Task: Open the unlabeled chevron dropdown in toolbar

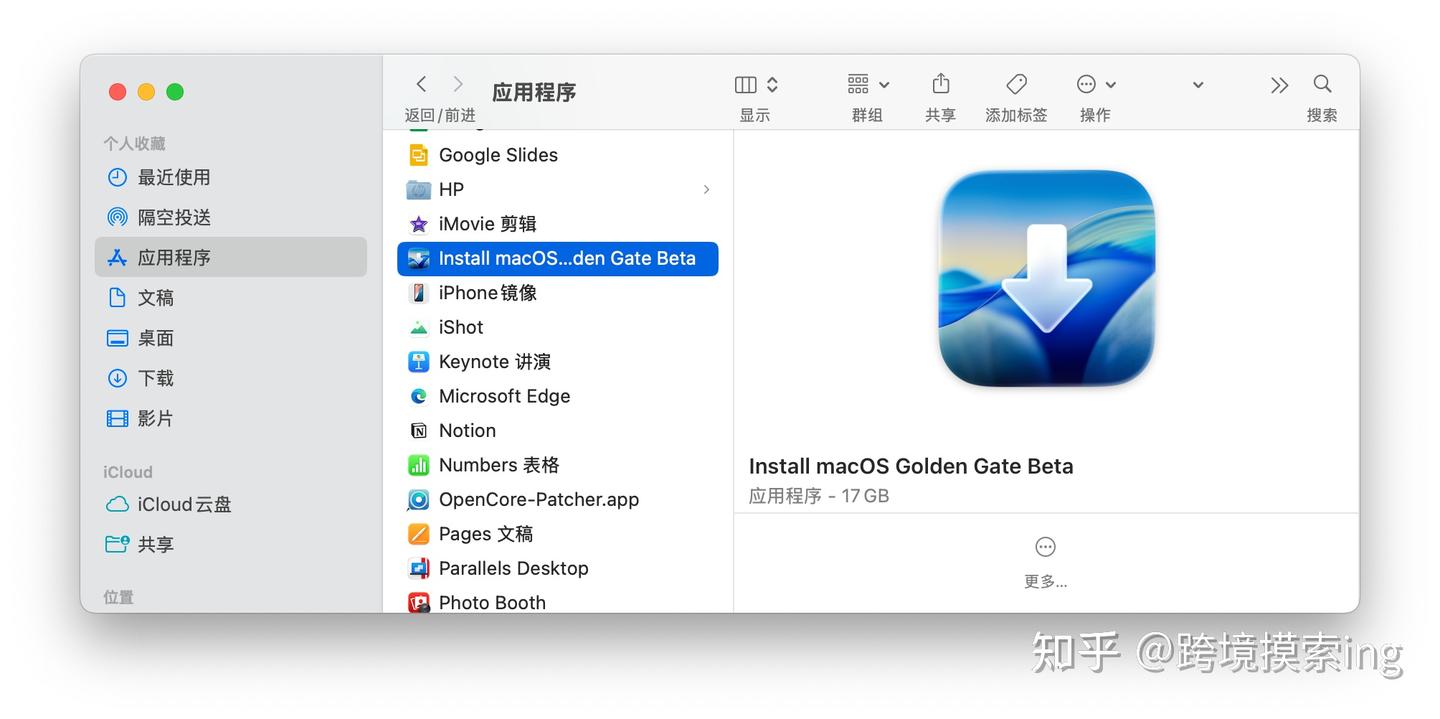Action: pos(1198,85)
